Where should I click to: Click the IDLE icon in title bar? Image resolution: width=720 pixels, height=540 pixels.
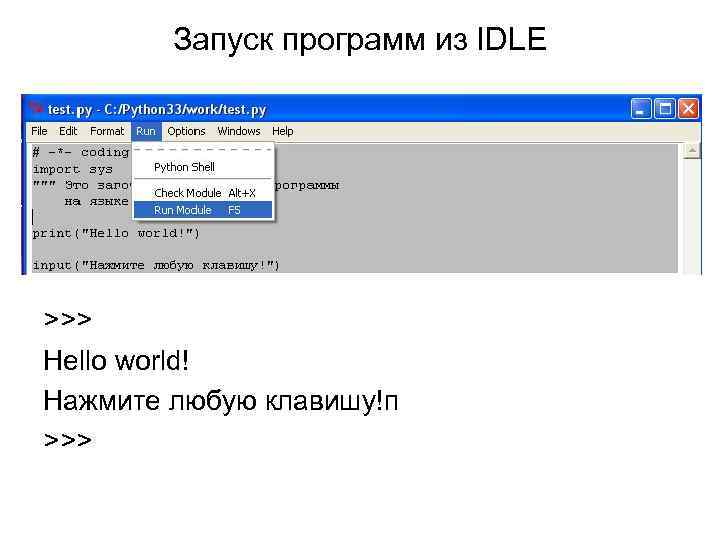click(x=36, y=108)
